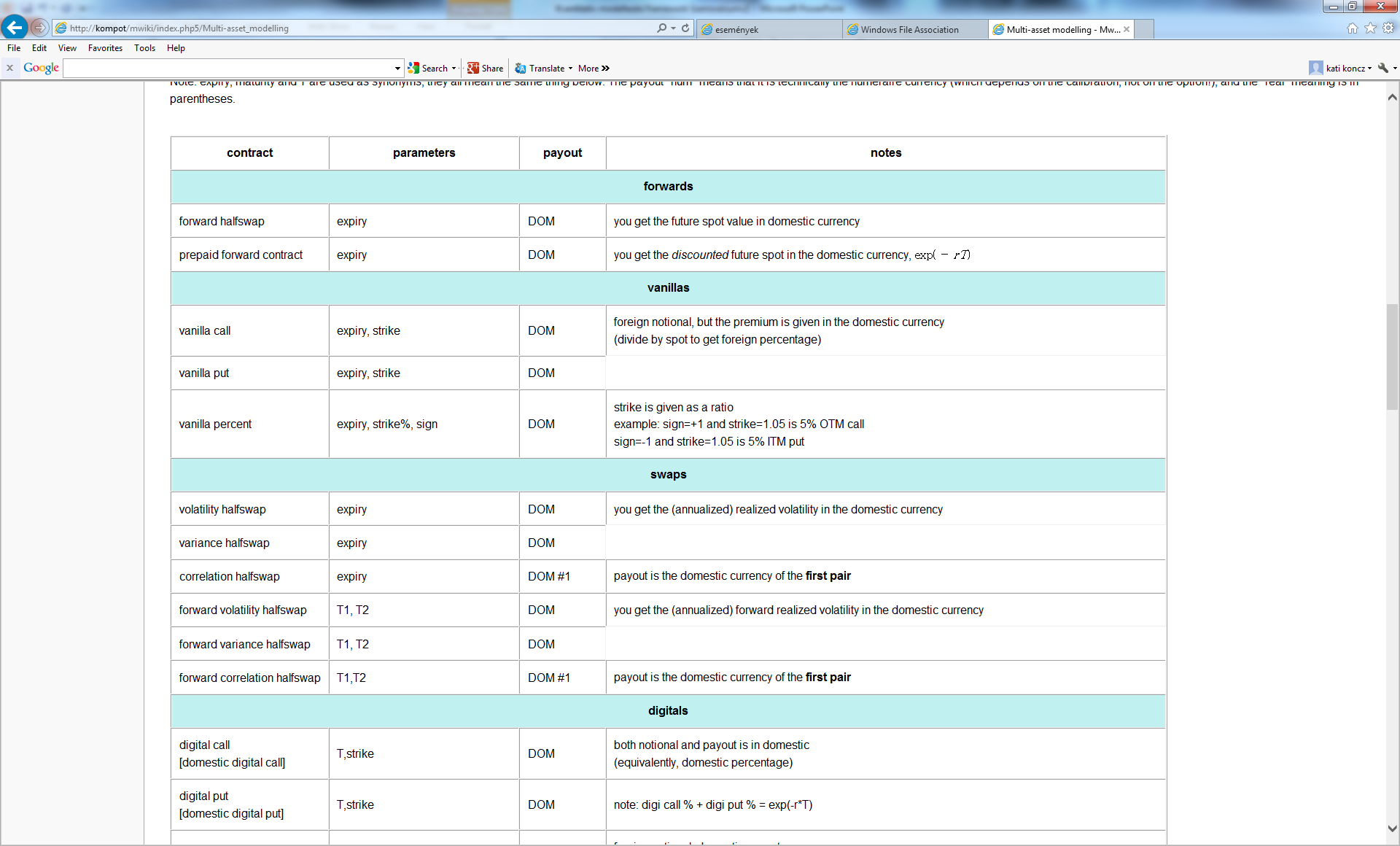Click the 'volatility halfswap' cell

[x=250, y=509]
